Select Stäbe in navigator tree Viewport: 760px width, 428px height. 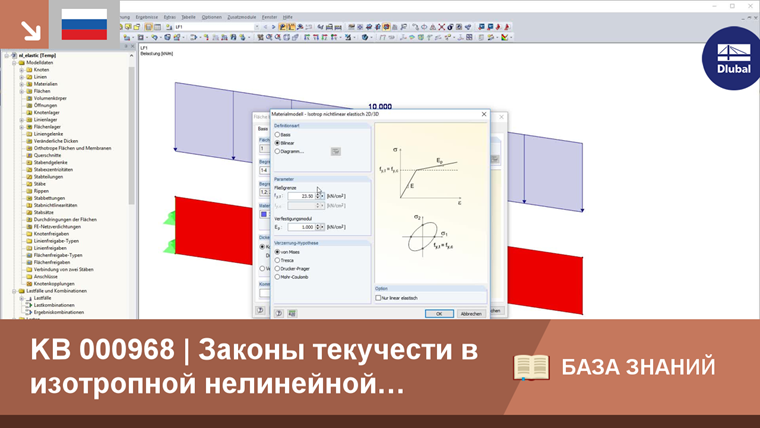pyautogui.click(x=40, y=184)
